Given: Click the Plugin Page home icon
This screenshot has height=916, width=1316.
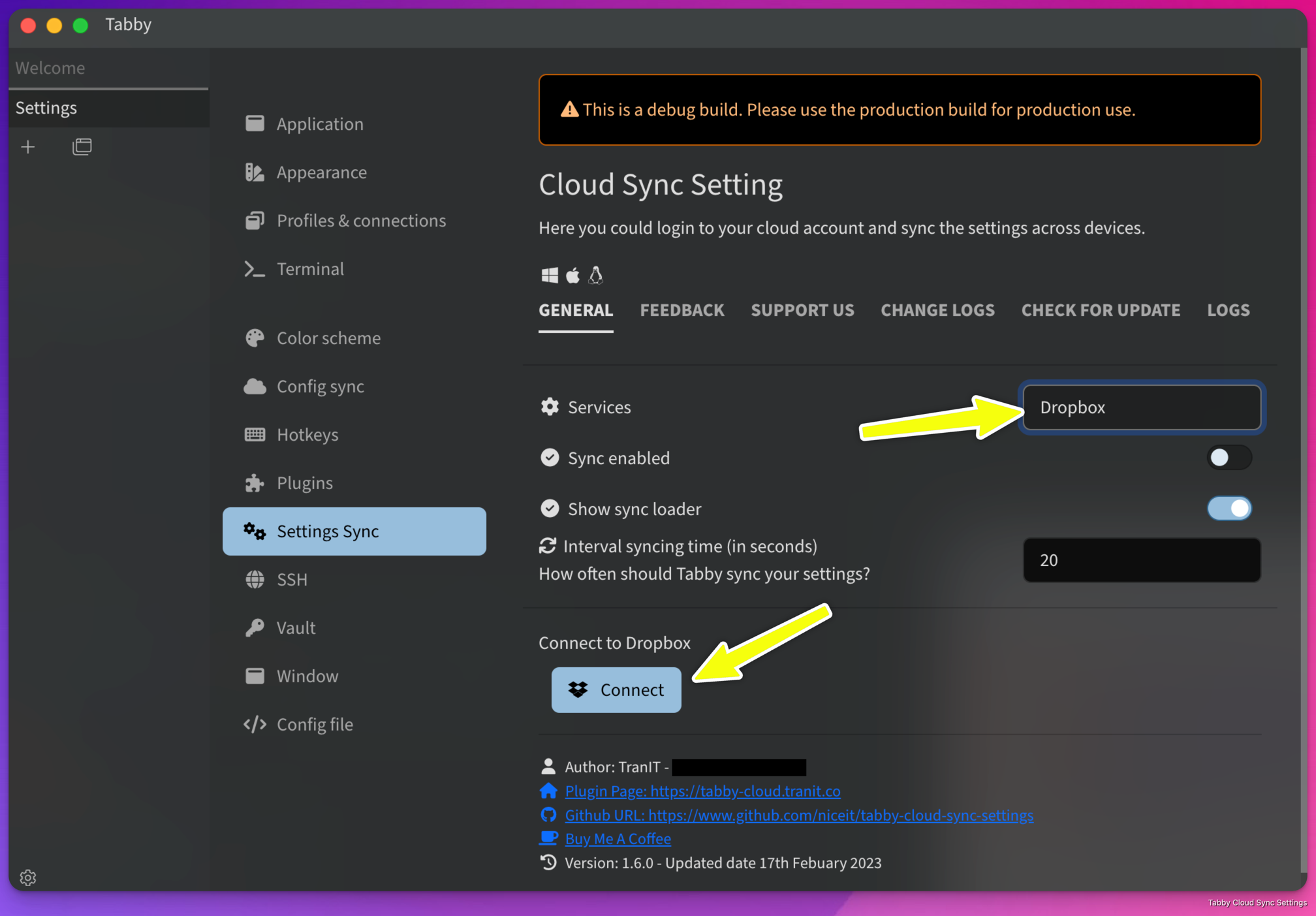Looking at the screenshot, I should pyautogui.click(x=548, y=791).
